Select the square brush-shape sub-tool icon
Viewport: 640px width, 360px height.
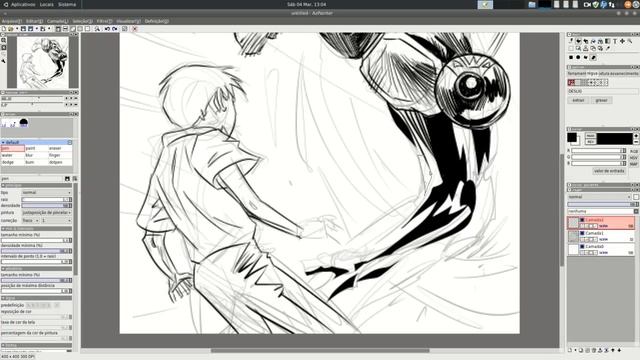click(x=571, y=57)
